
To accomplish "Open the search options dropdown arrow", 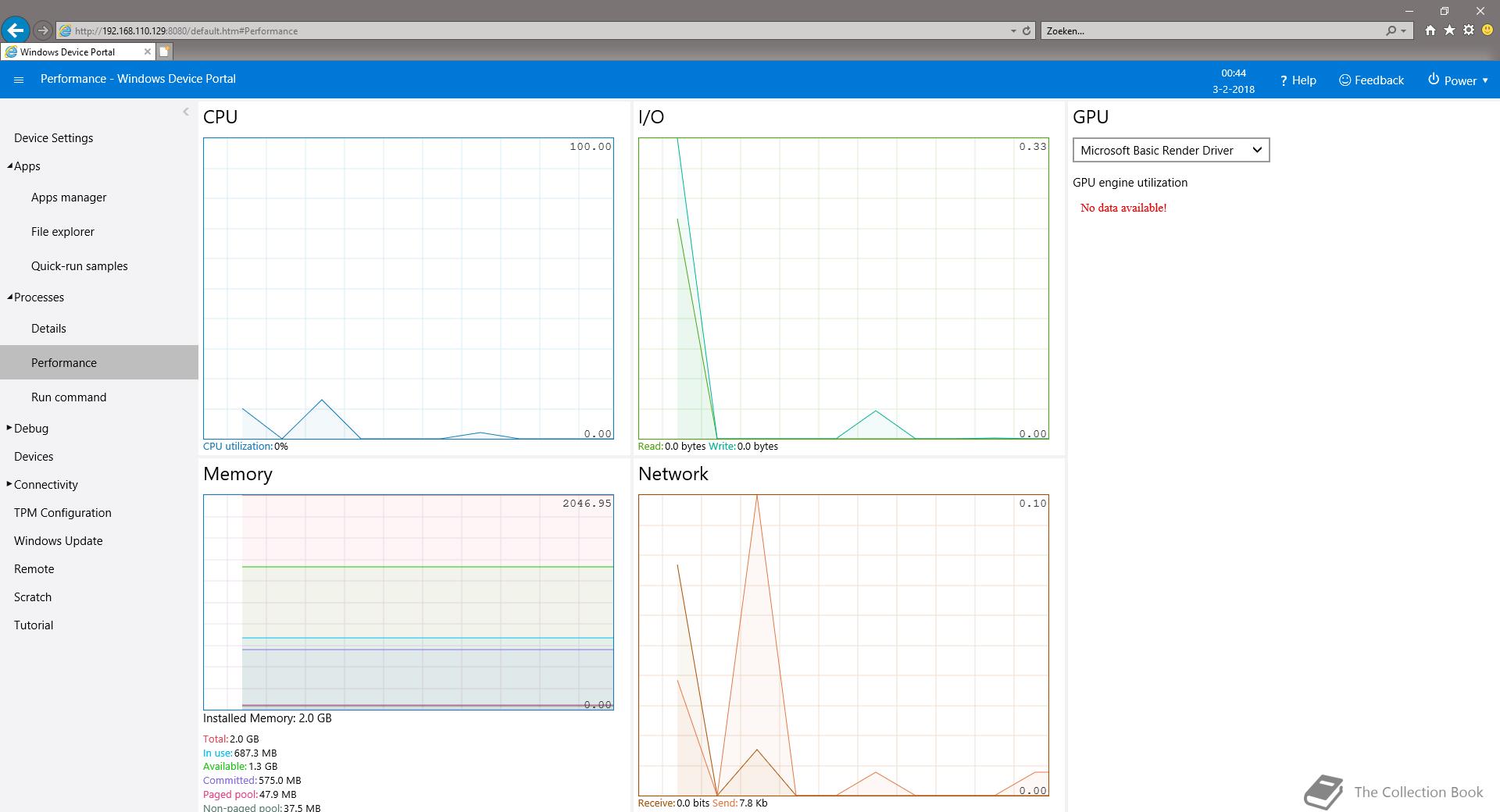I will 1403,31.
